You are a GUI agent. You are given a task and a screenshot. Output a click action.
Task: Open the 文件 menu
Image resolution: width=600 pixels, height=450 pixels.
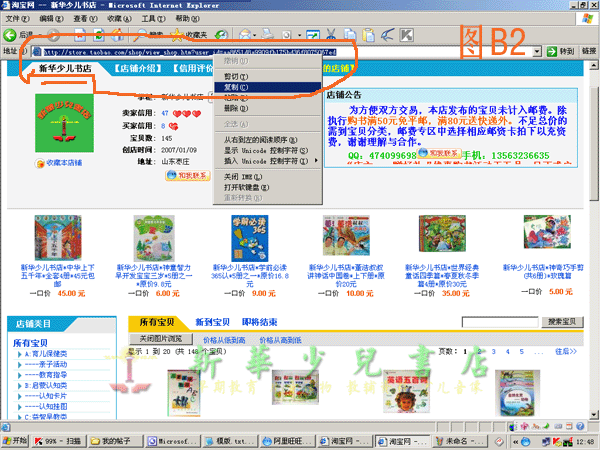[x=17, y=18]
